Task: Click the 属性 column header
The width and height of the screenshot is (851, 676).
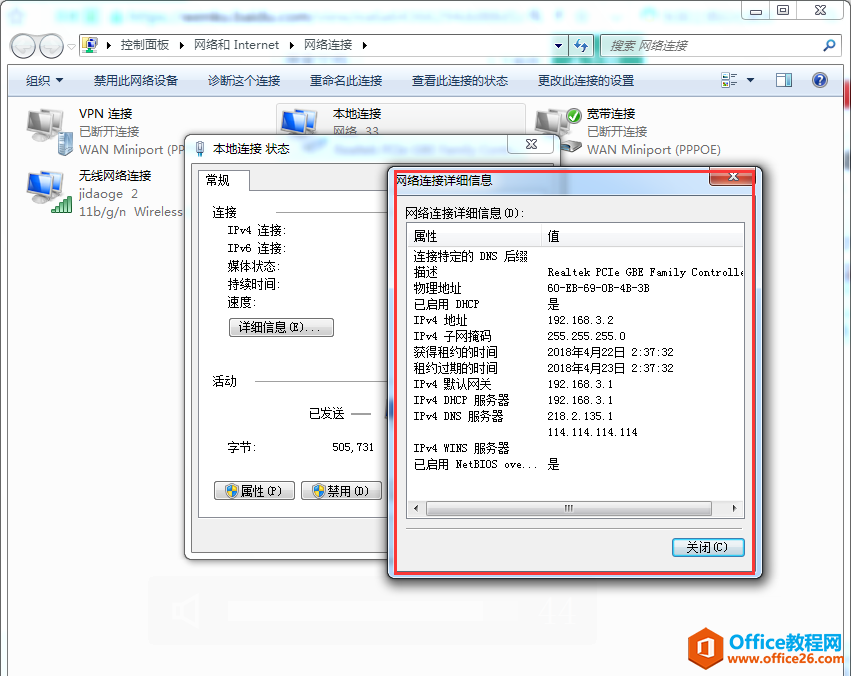Action: pos(474,236)
